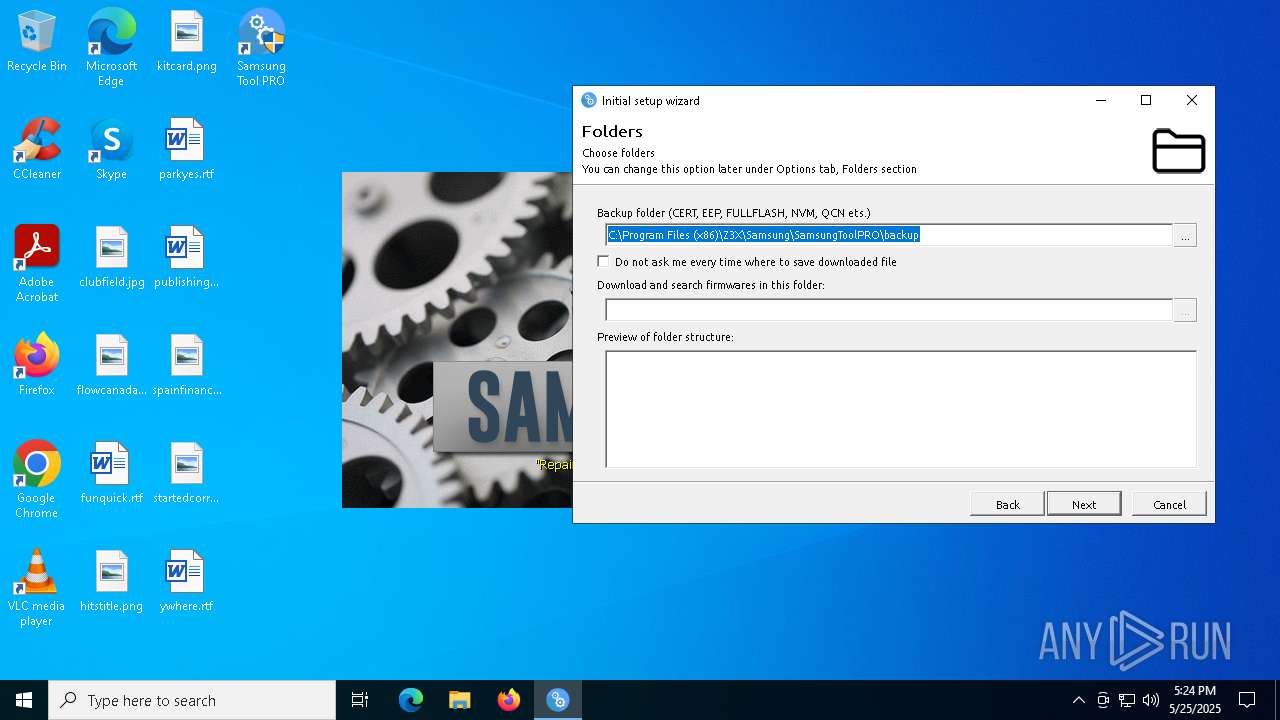
Task: Select the startedcorr image file icon
Action: pos(186,473)
